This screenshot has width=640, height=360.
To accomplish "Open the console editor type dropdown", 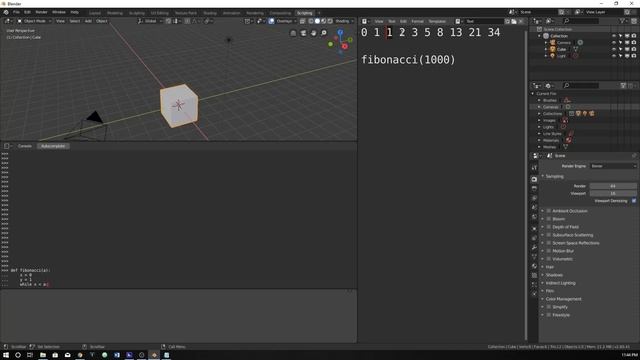I will (x=8, y=146).
